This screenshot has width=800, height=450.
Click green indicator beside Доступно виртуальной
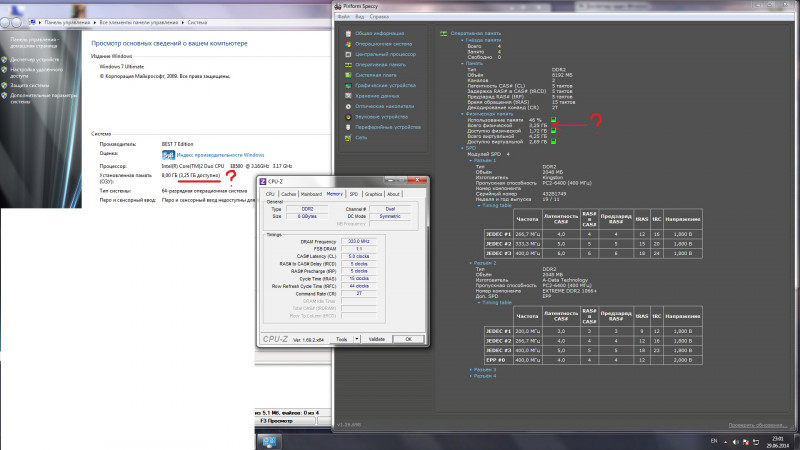552,143
